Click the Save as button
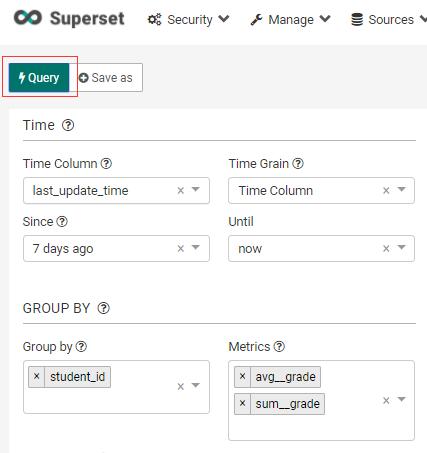The width and height of the screenshot is (427, 453). [x=106, y=78]
